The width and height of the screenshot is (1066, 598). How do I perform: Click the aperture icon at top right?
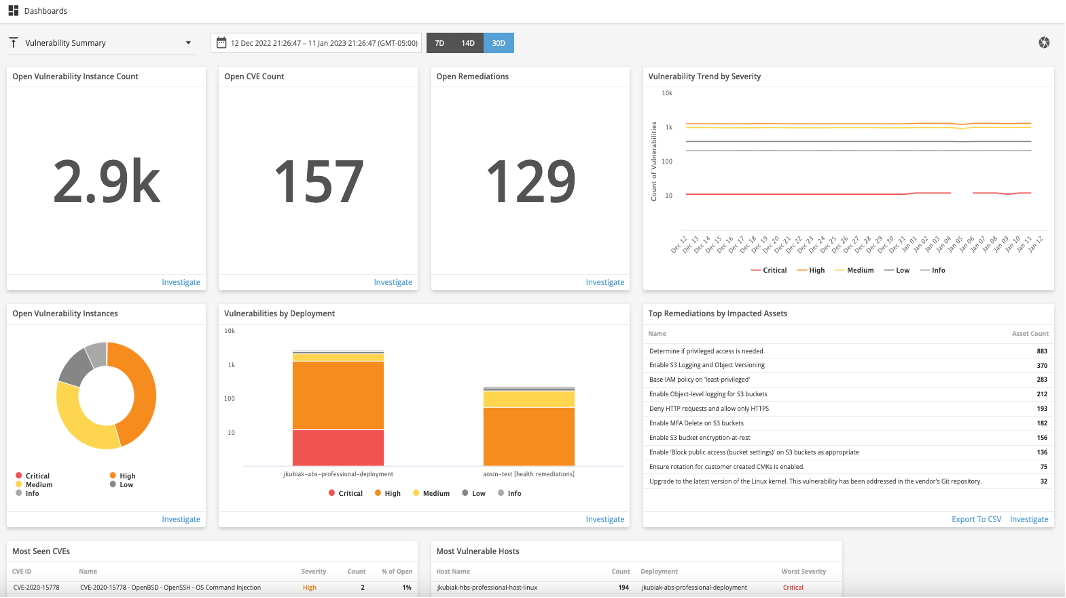tap(1044, 42)
